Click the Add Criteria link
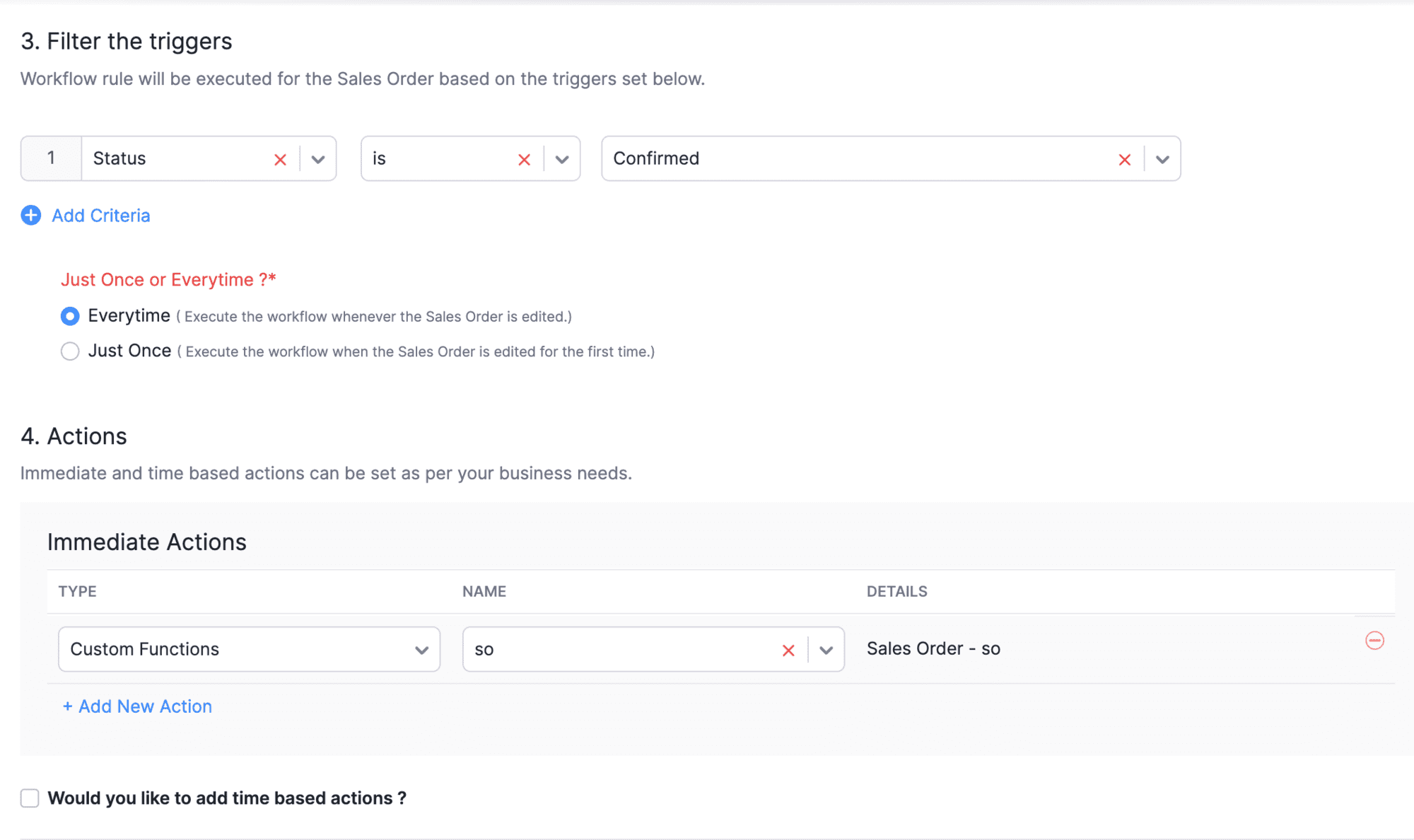The image size is (1414, 840). pyautogui.click(x=101, y=216)
